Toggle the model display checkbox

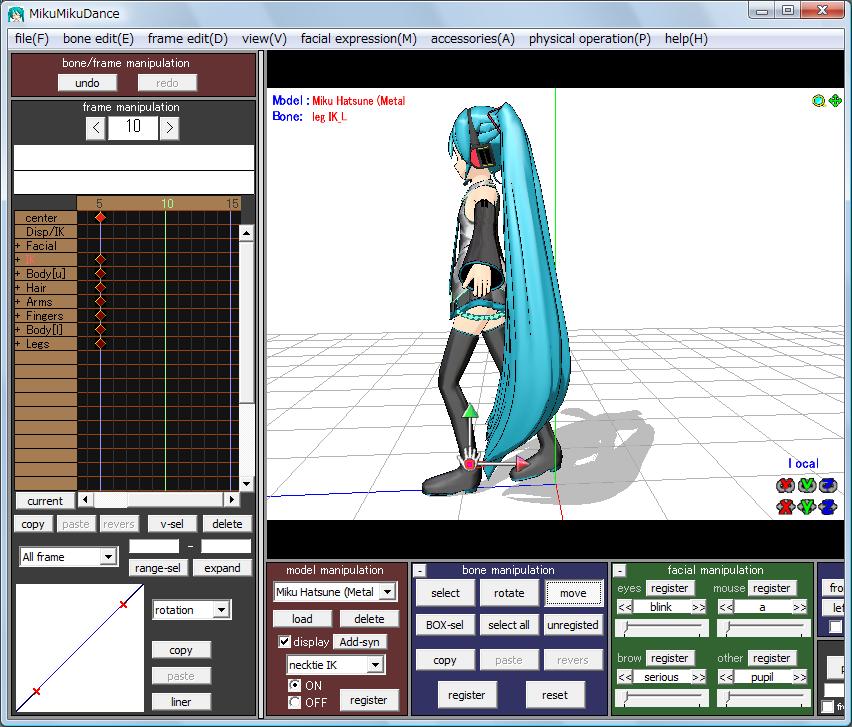(284, 642)
